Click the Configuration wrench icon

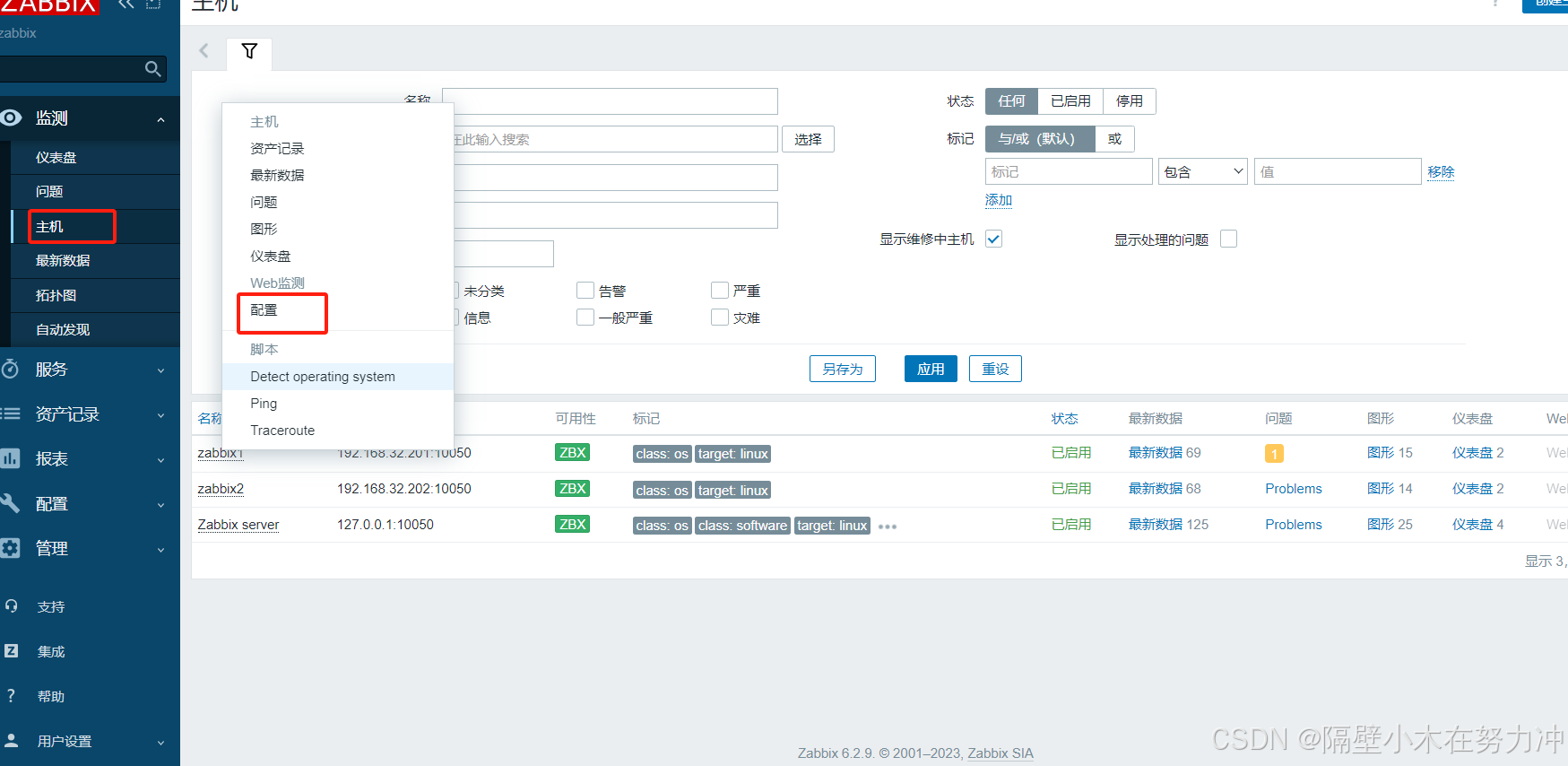10,503
